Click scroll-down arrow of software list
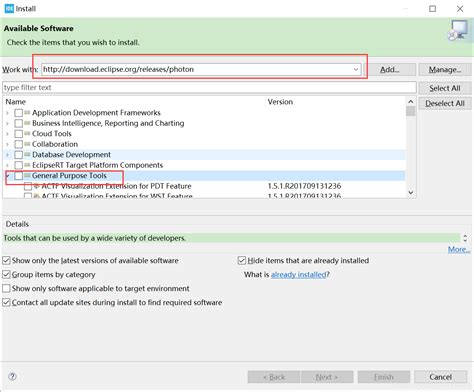This screenshot has height=392, width=474. pyautogui.click(x=411, y=192)
